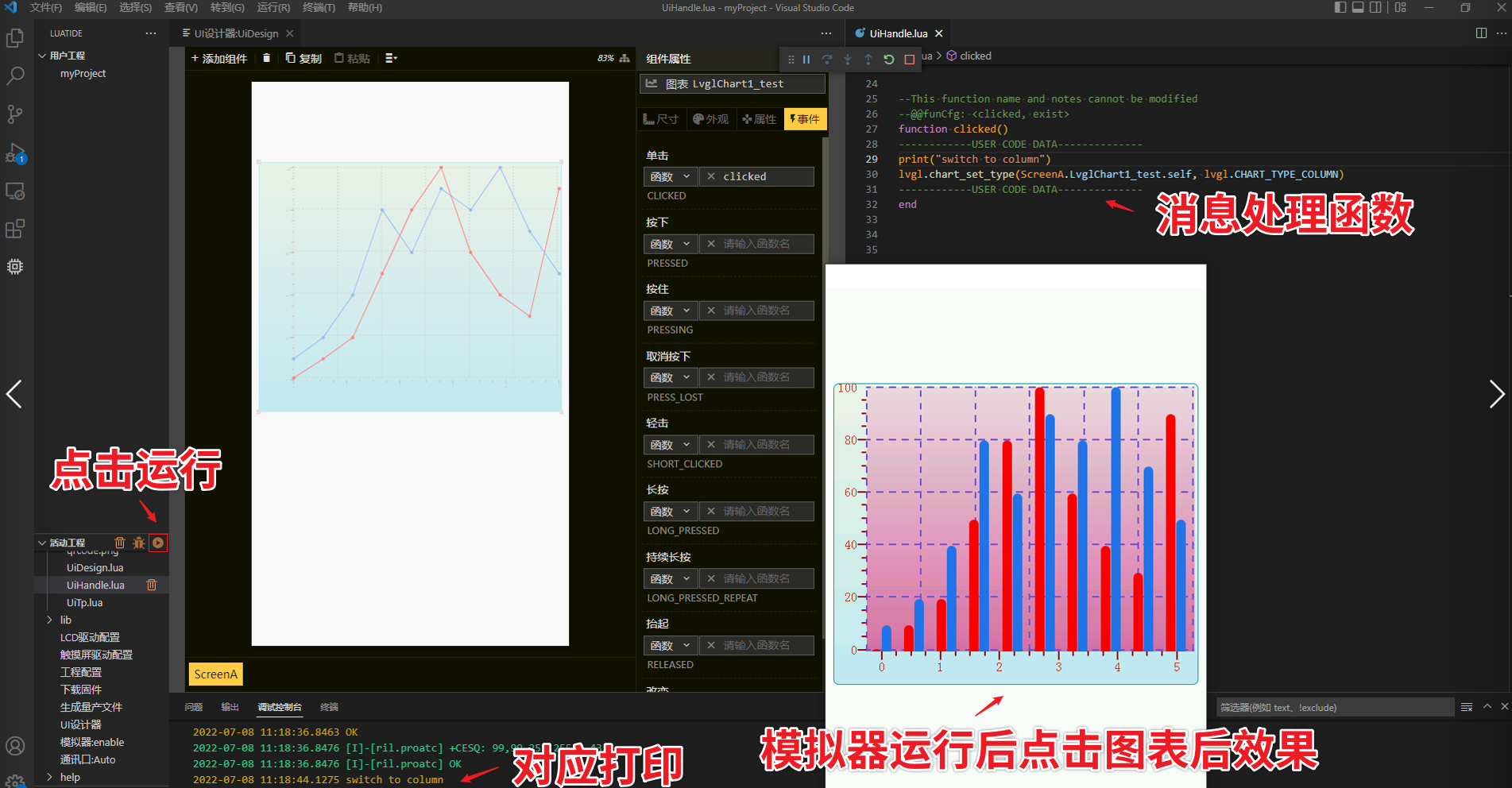Open the Explorer view in activity bar
Viewport: 1512px width, 788px height.
point(15,38)
